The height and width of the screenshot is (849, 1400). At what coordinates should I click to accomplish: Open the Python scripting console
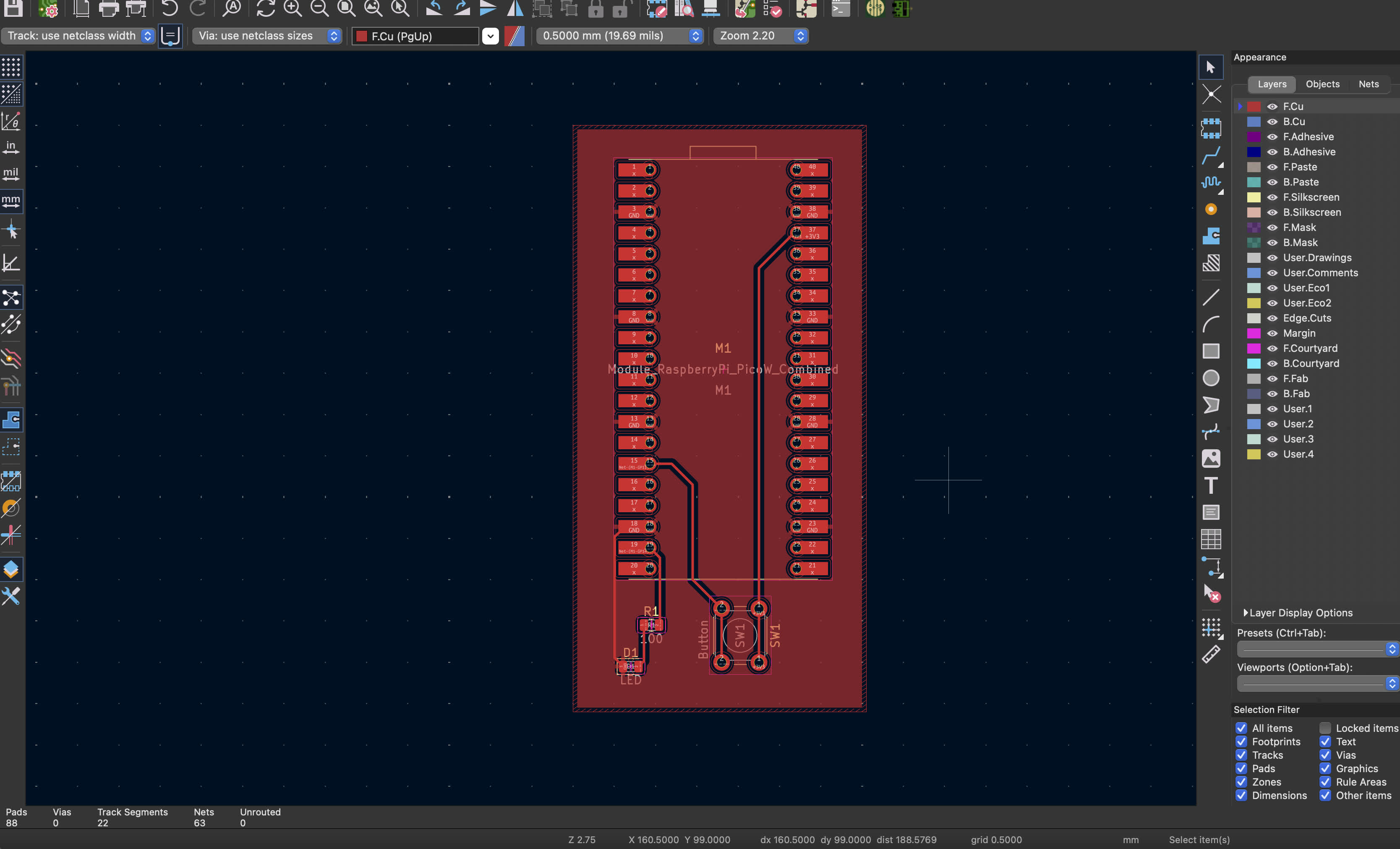coord(840,9)
